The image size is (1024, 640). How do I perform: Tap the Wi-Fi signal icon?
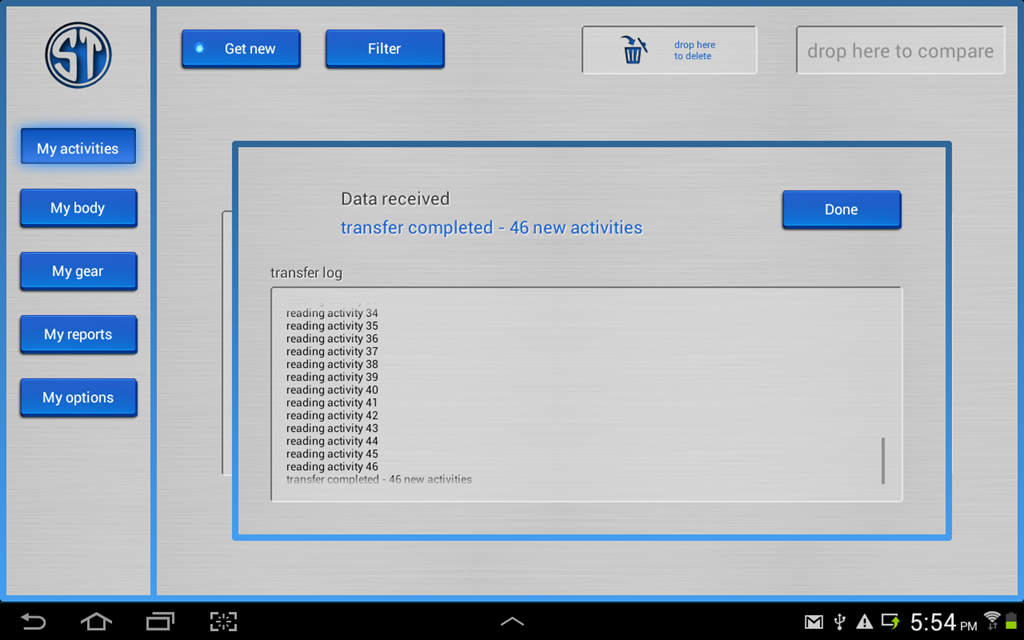click(992, 620)
